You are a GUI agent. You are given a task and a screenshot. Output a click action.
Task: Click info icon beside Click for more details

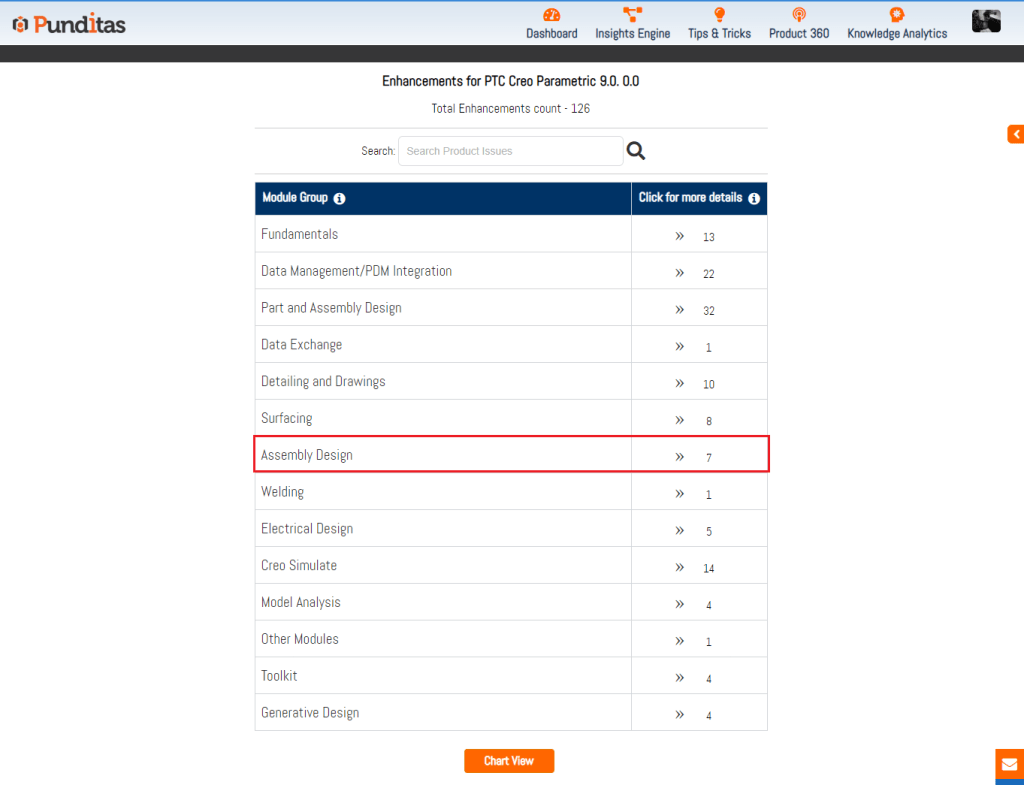pos(754,199)
